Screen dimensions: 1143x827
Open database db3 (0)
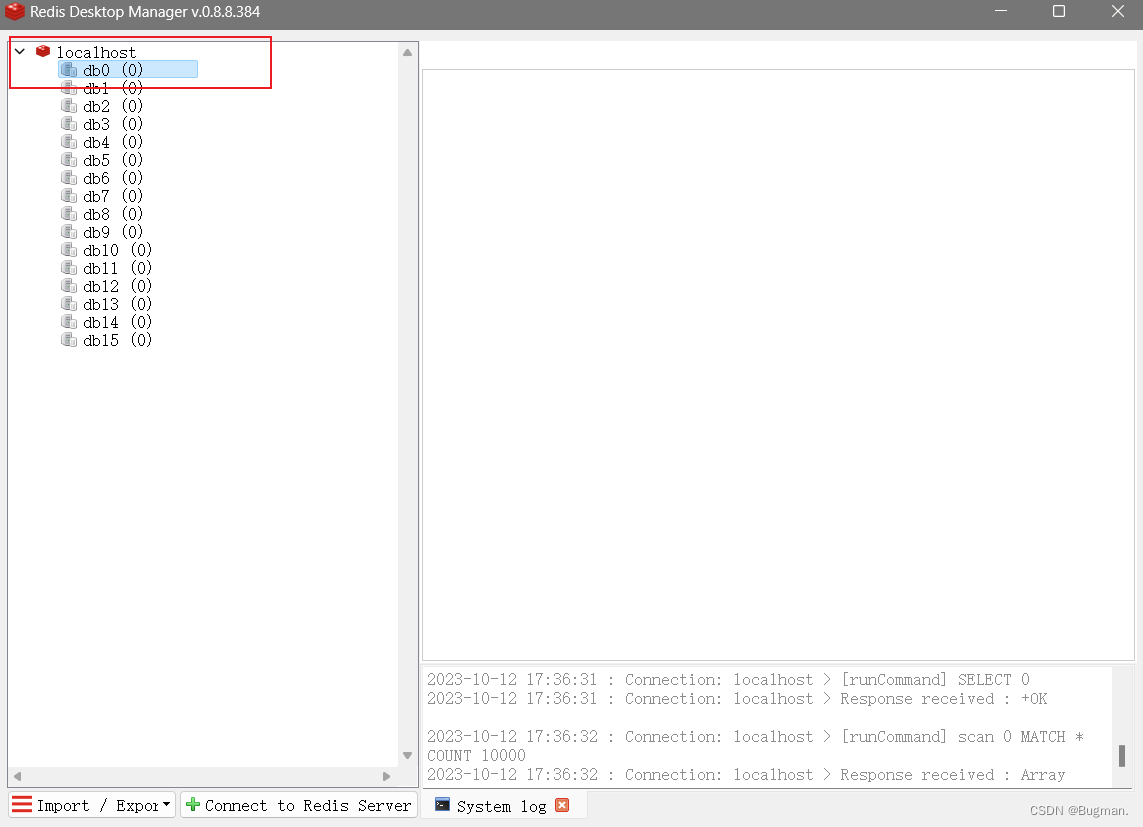(x=113, y=124)
